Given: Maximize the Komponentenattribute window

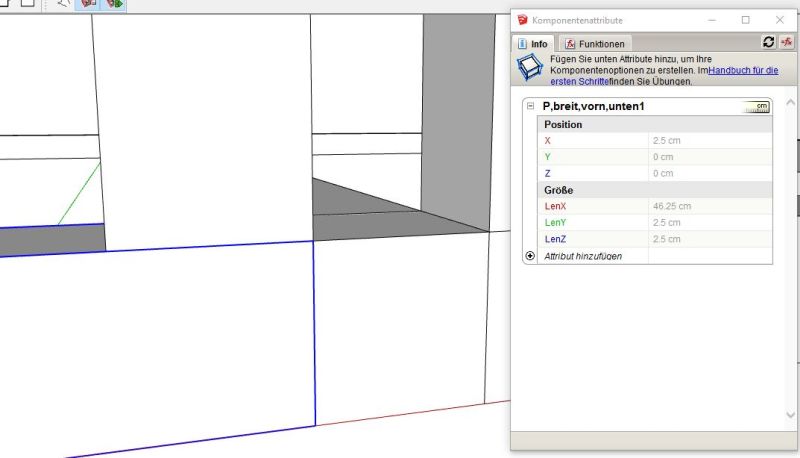Looking at the screenshot, I should pos(745,19).
